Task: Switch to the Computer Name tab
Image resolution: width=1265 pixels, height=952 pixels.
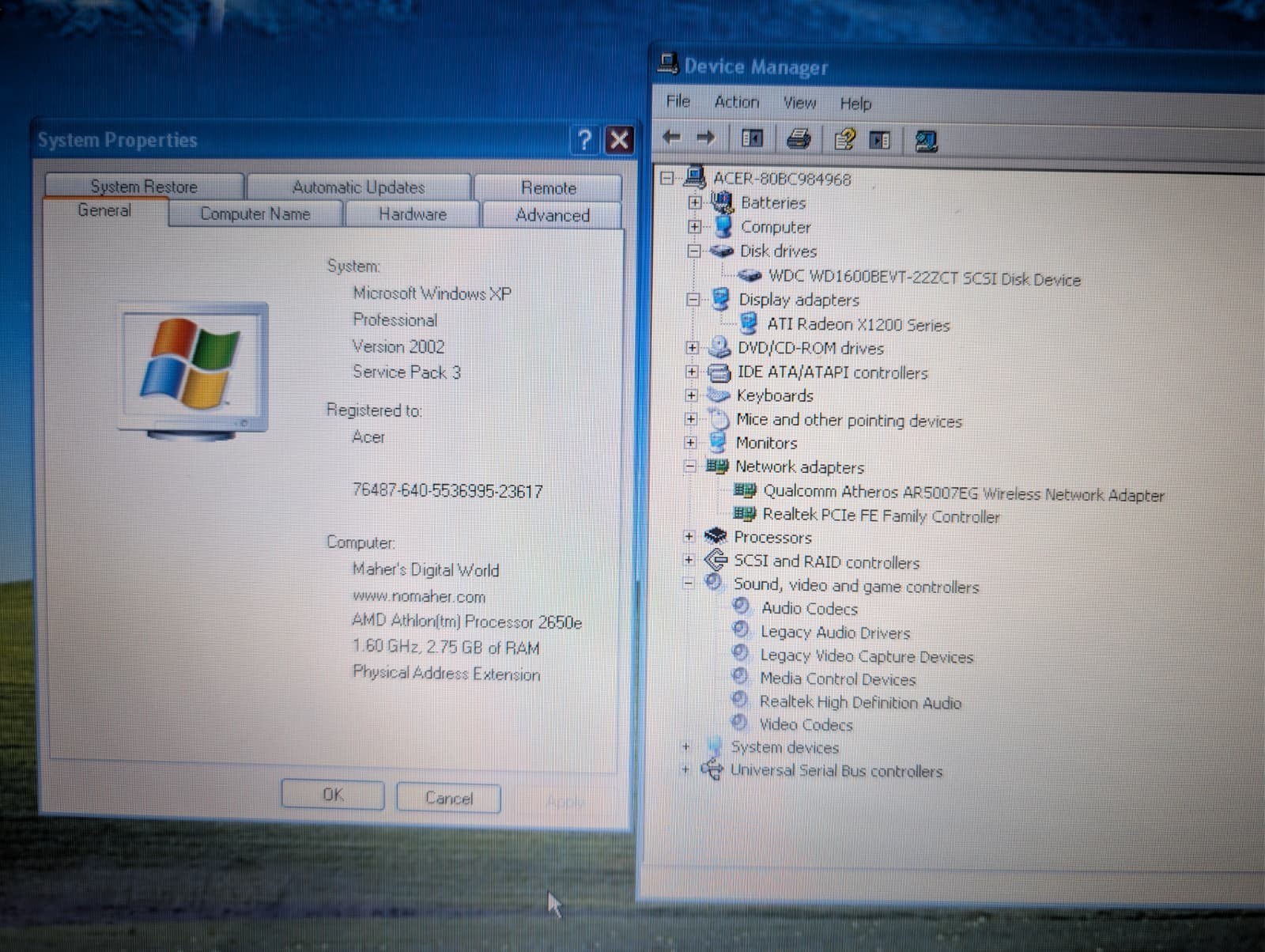Action: [x=255, y=213]
